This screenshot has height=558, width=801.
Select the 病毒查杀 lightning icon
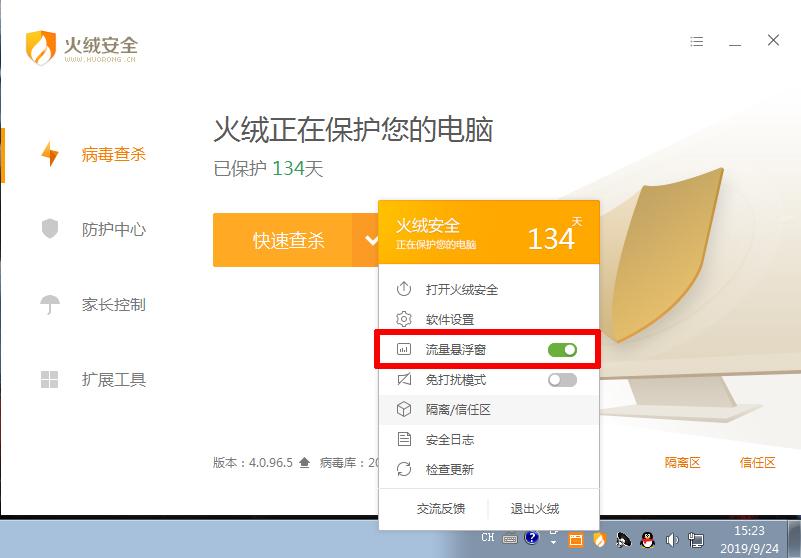click(x=50, y=154)
